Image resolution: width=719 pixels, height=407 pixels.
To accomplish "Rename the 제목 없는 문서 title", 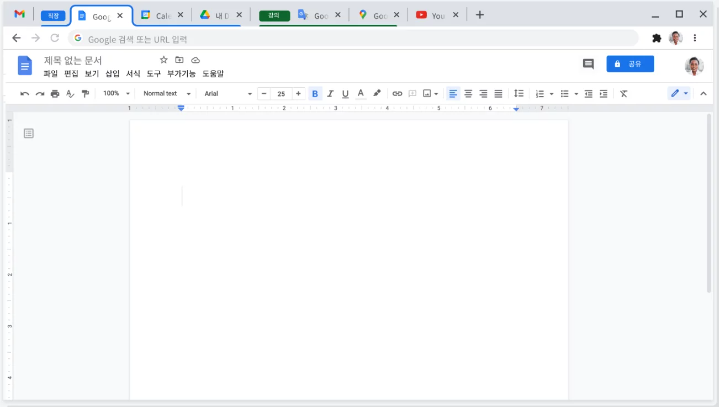I will click(73, 60).
